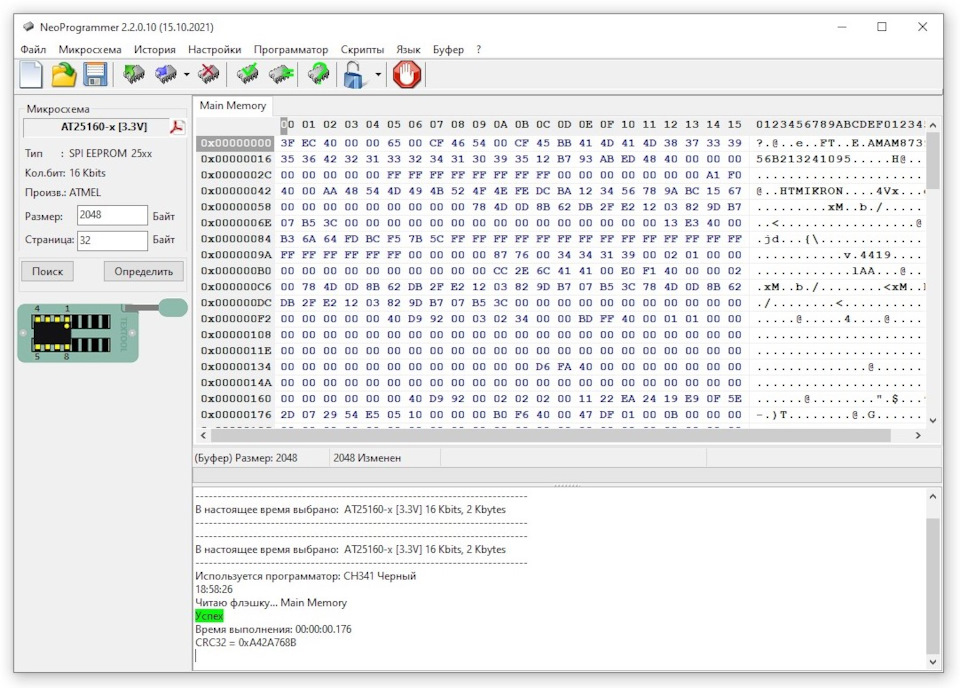Click the Поиск button
The height and width of the screenshot is (688, 960).
[x=48, y=271]
